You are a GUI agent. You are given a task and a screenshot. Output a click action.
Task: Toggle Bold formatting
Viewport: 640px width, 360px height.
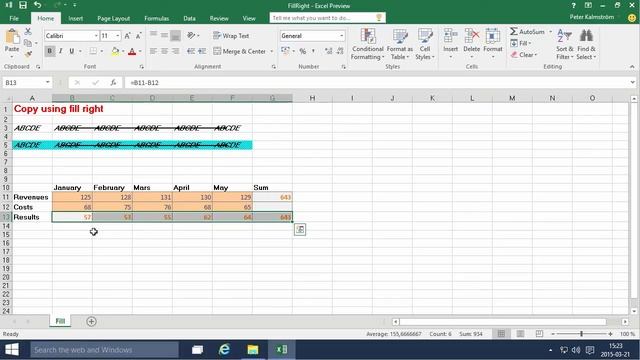tap(49, 51)
